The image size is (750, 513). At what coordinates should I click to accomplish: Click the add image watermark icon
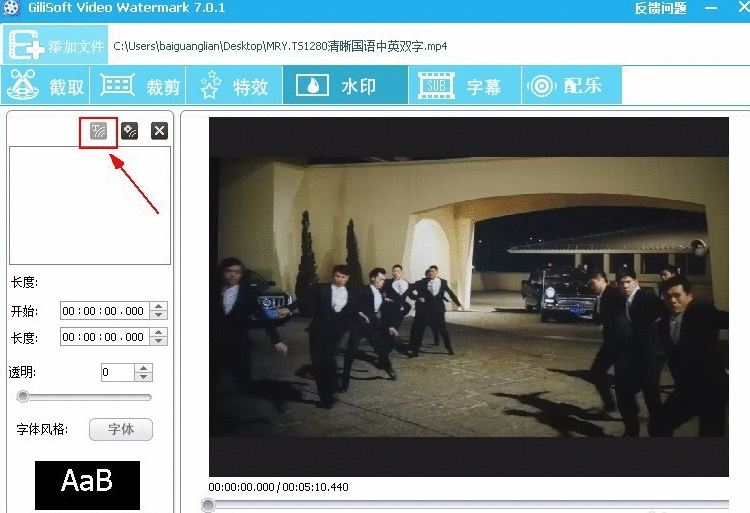[130, 131]
